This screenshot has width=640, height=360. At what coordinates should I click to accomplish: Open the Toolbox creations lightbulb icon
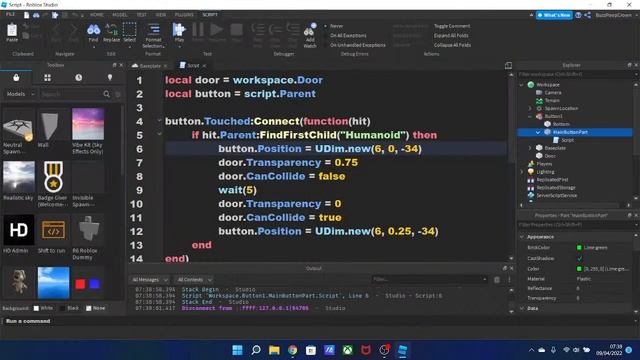(109, 78)
